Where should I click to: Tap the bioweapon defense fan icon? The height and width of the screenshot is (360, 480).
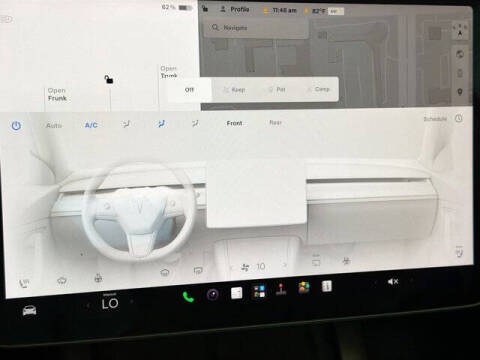pyautogui.click(x=346, y=261)
